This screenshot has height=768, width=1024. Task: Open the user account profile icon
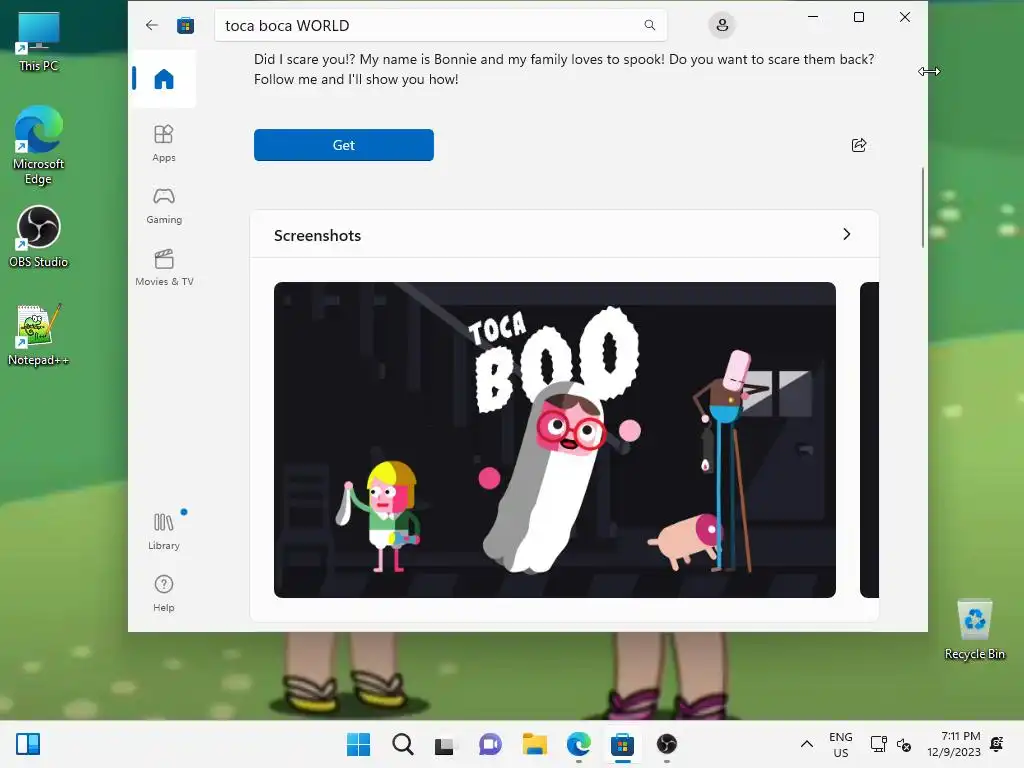(722, 25)
